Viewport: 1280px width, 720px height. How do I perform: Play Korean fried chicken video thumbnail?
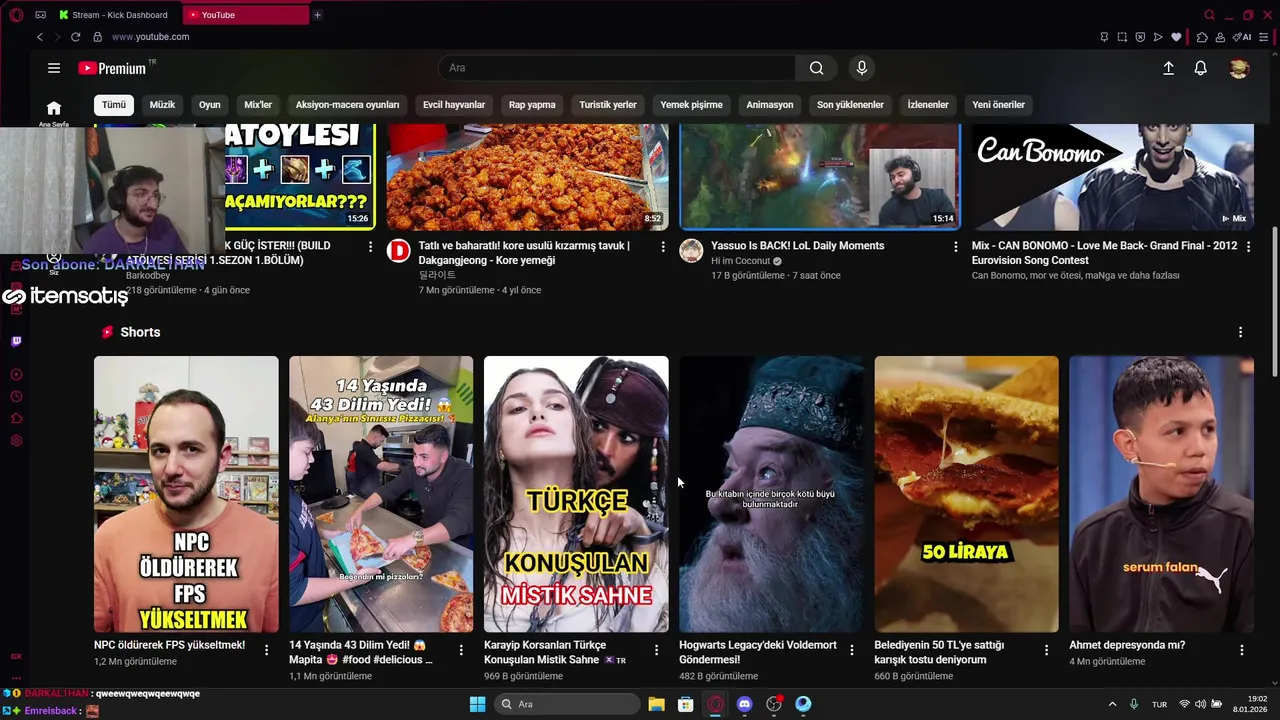tap(528, 177)
